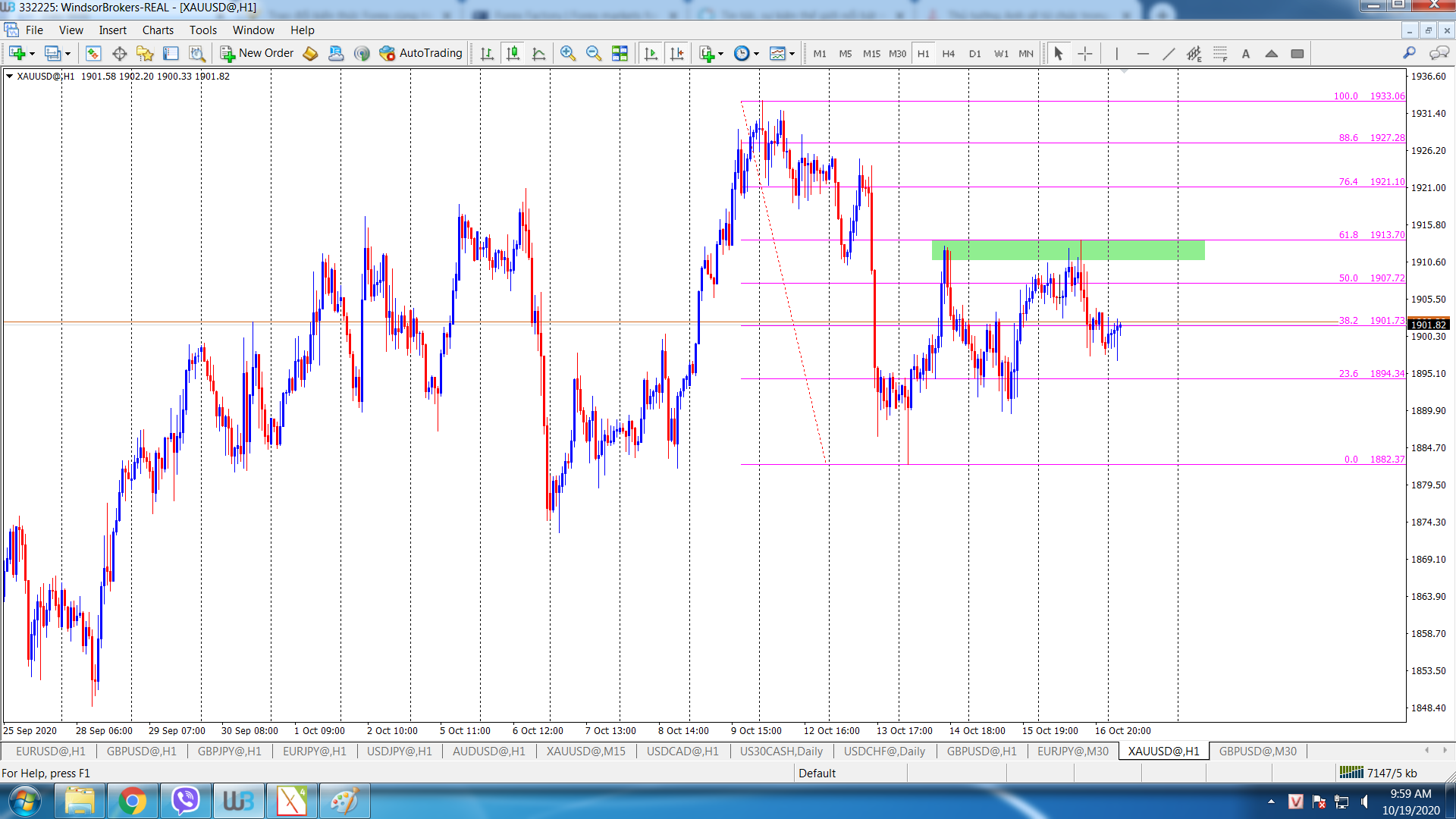Viewport: 1456px width, 819px height.
Task: Switch to US30CASH,Daily chart tab
Action: (781, 751)
